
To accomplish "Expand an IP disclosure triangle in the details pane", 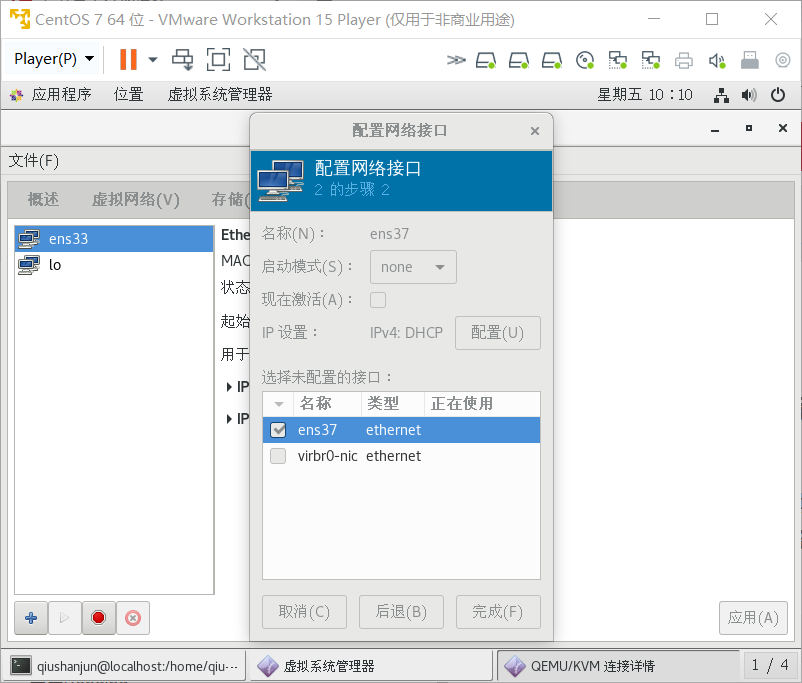I will 230,386.
